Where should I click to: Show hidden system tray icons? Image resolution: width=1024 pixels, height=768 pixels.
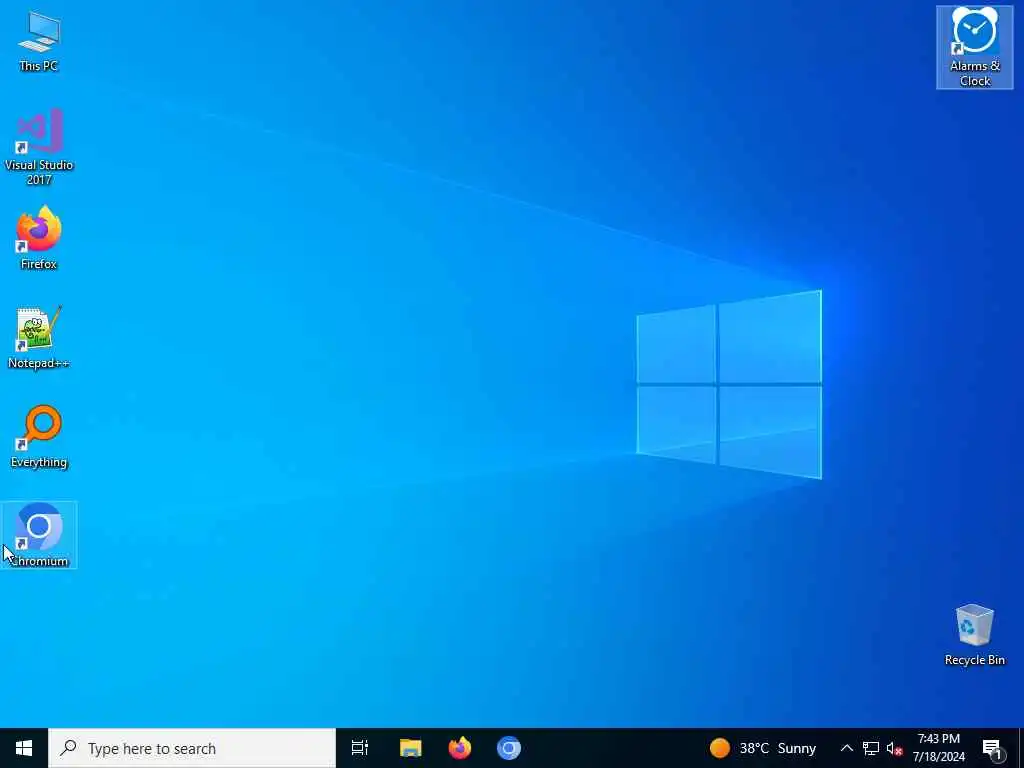click(x=846, y=748)
